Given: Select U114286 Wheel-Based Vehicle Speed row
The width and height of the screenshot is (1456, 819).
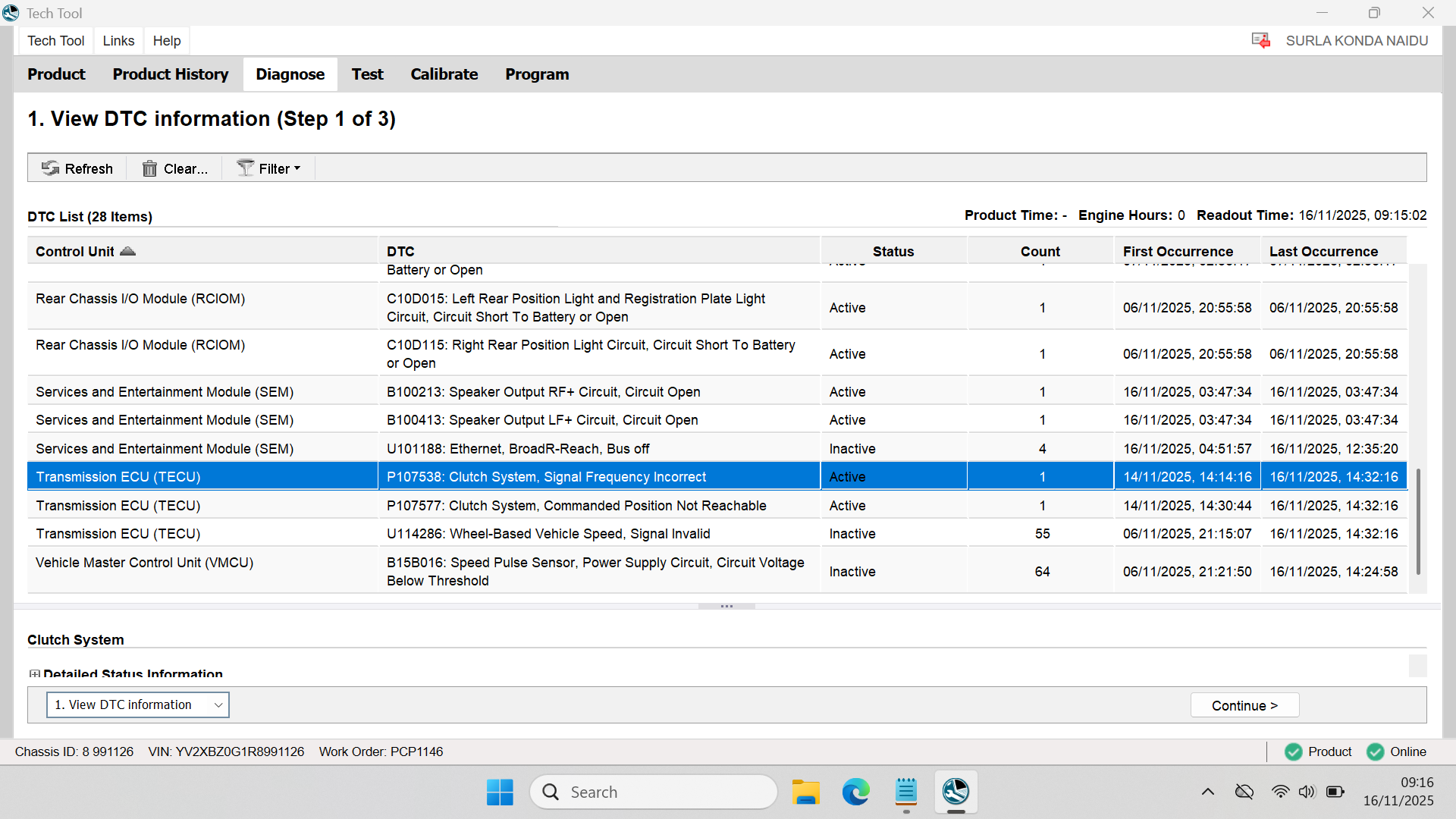Looking at the screenshot, I should point(717,533).
